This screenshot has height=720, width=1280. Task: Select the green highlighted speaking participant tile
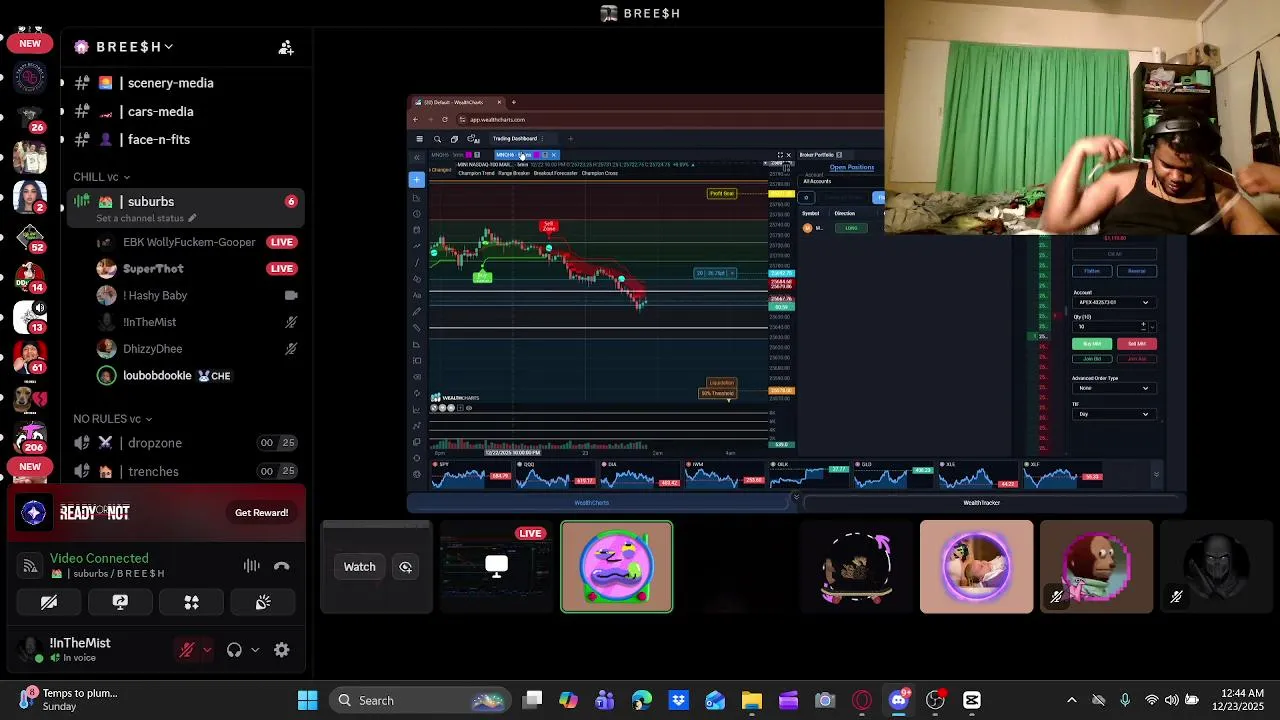coord(617,567)
